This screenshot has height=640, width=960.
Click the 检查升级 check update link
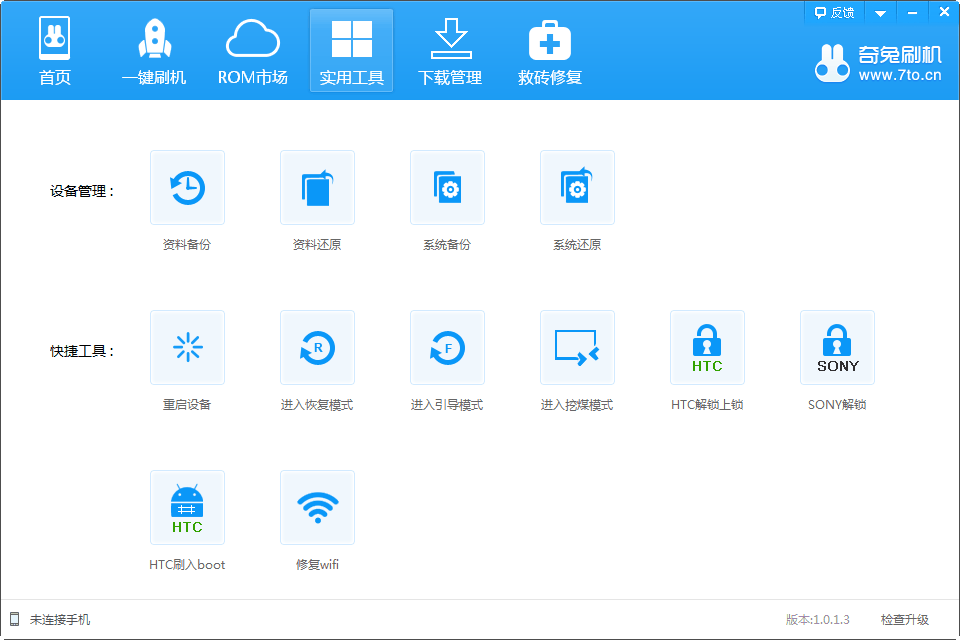[904, 620]
